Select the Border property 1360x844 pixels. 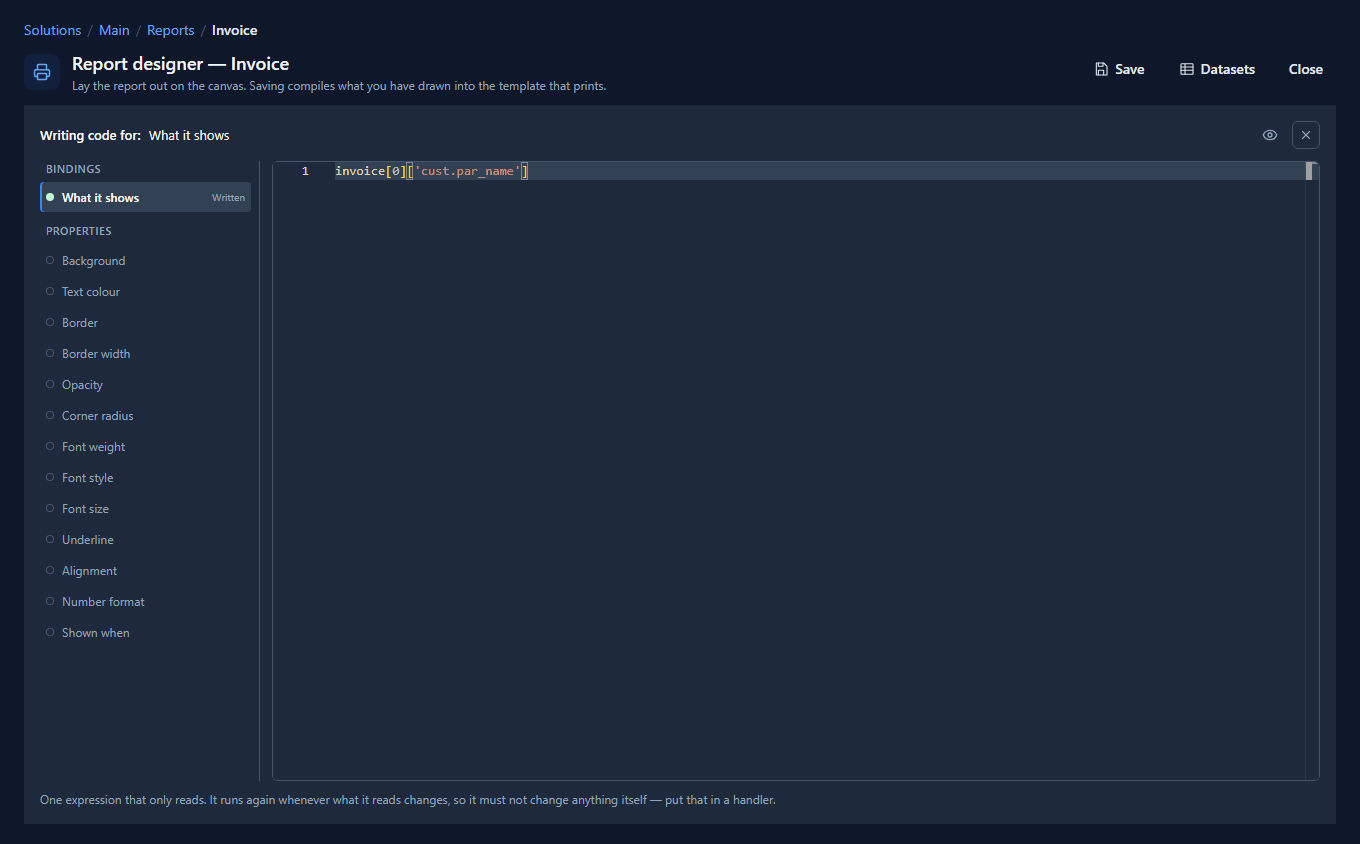(145, 322)
